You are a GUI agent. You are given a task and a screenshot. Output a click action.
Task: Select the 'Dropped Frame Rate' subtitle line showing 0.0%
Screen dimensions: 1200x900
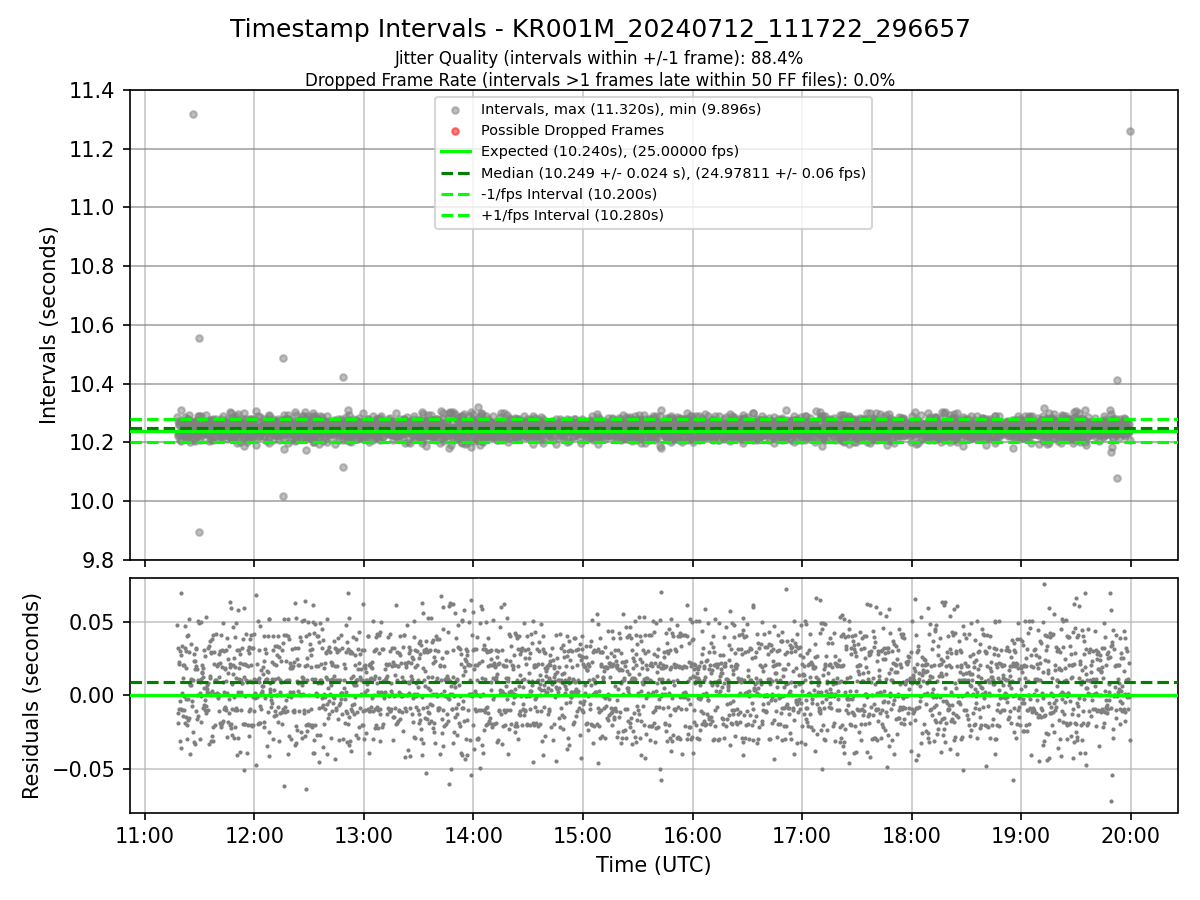click(x=600, y=80)
